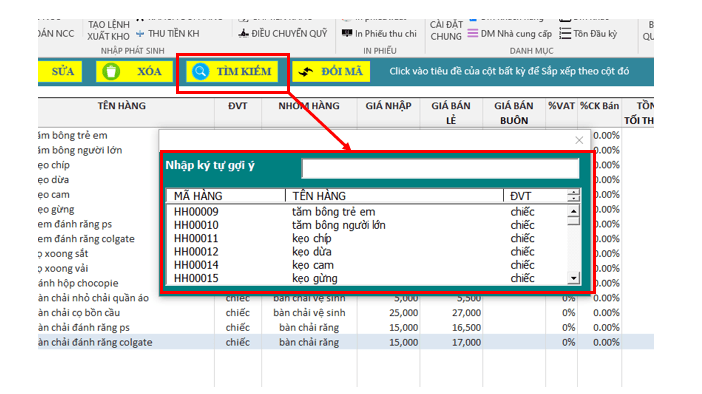The width and height of the screenshot is (702, 394).
Task: Open CÀI ĐẶT CHUNG settings
Action: point(446,30)
